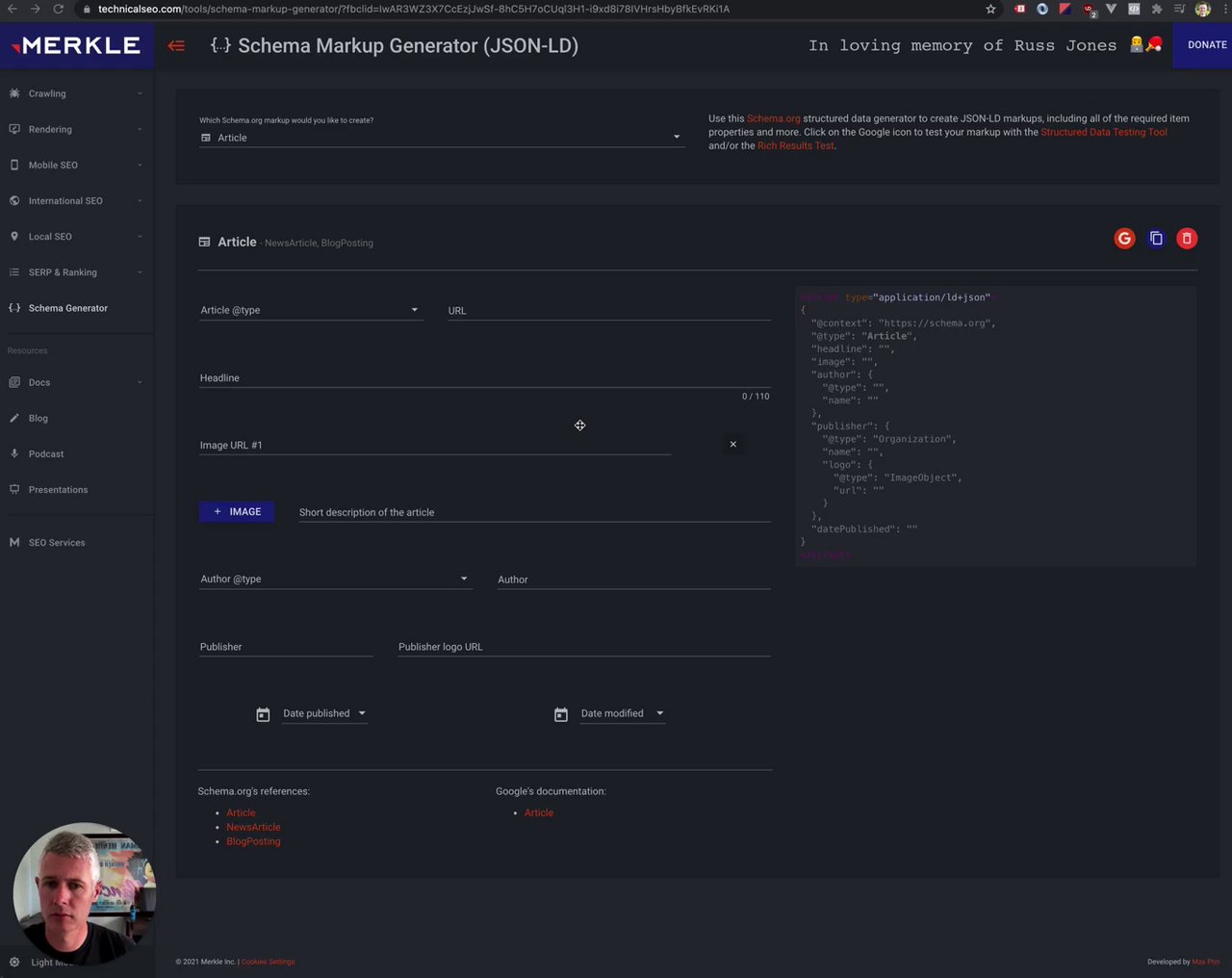Click the Crawling bug icon in the sidebar
Viewport: 1232px width, 978px height.
click(x=14, y=93)
